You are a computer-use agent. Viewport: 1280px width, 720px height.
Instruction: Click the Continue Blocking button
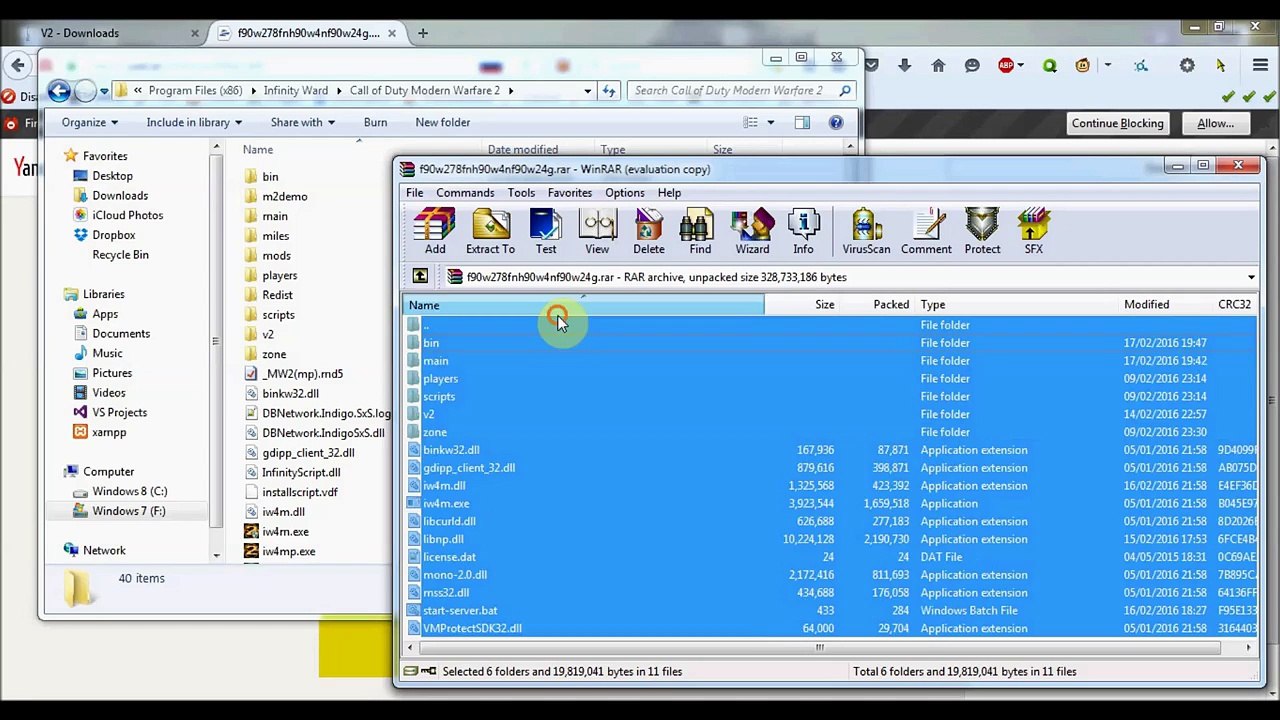(x=1117, y=123)
